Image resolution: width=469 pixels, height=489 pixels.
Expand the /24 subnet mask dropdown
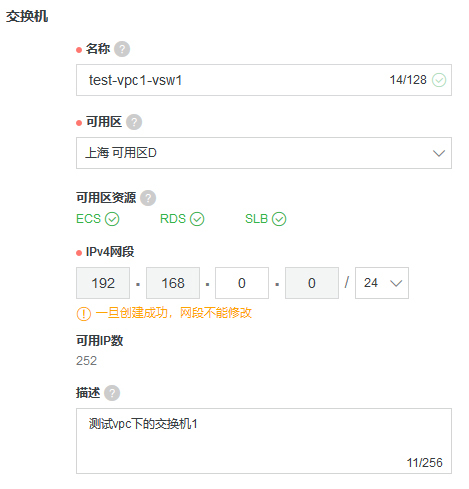pos(382,283)
